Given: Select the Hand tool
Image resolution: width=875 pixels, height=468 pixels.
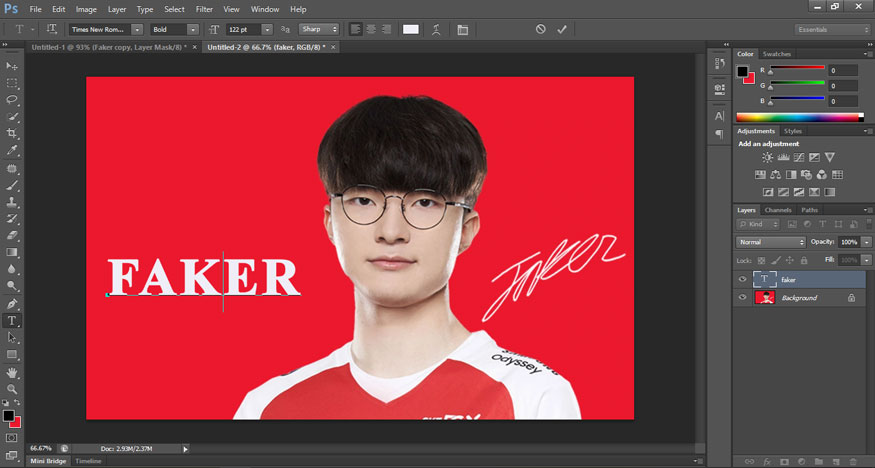Looking at the screenshot, I should pyautogui.click(x=12, y=372).
